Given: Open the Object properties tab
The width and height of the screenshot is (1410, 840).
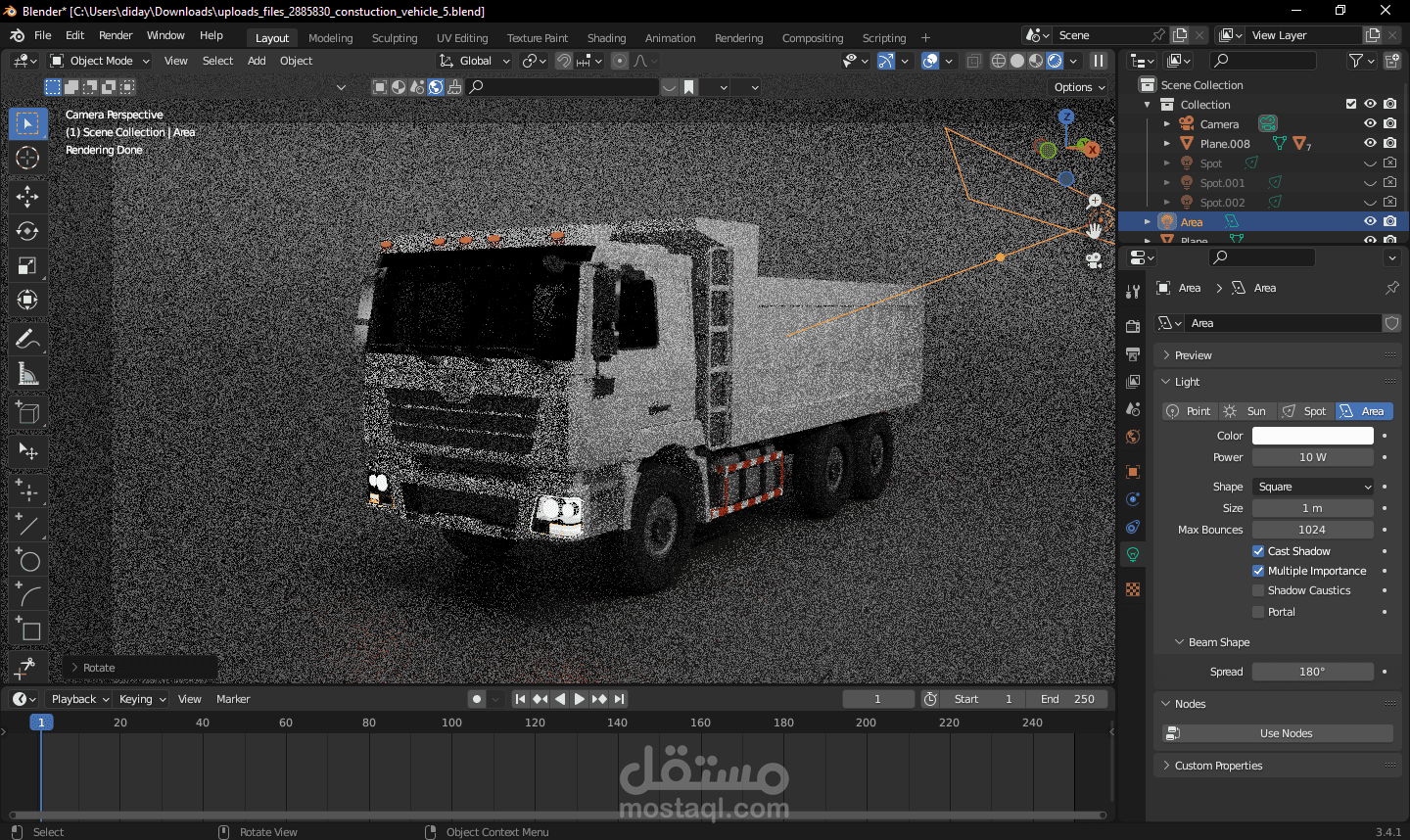Looking at the screenshot, I should (1133, 471).
